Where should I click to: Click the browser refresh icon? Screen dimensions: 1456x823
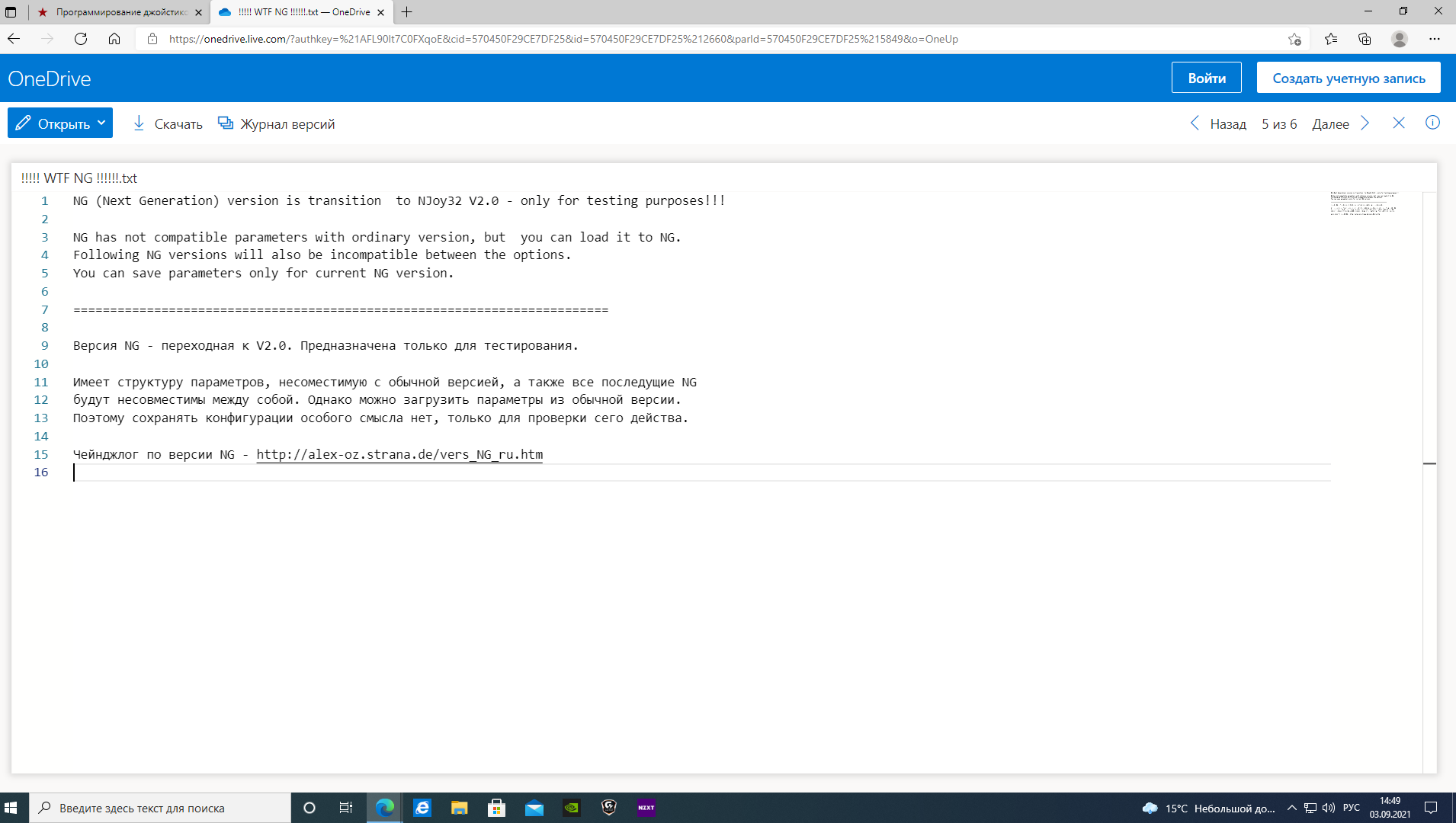pyautogui.click(x=81, y=39)
